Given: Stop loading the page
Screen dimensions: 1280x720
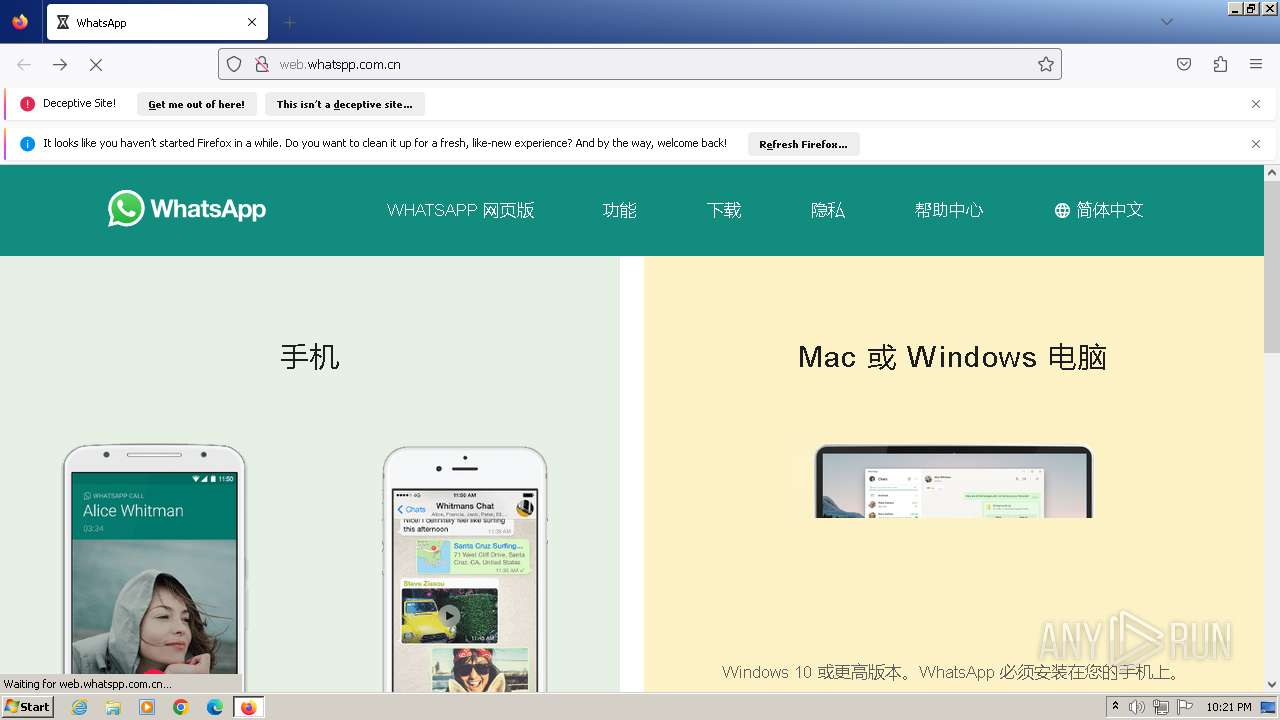Looking at the screenshot, I should pos(96,64).
